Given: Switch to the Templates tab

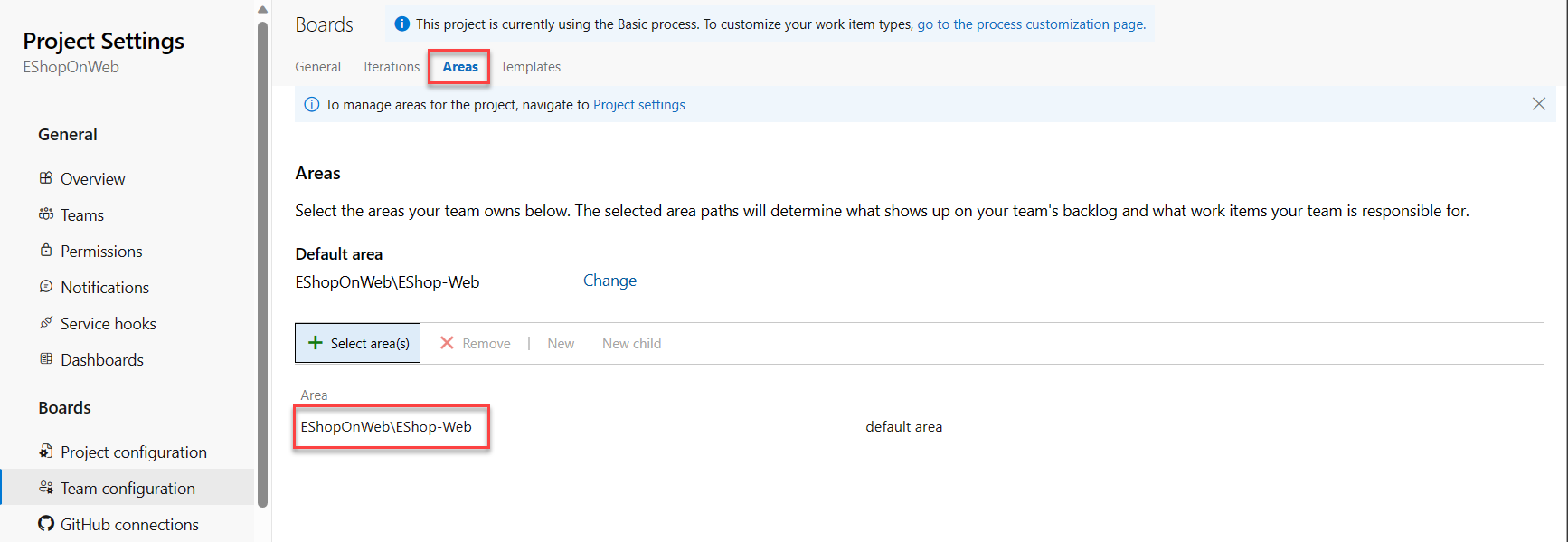Looking at the screenshot, I should coord(531,67).
